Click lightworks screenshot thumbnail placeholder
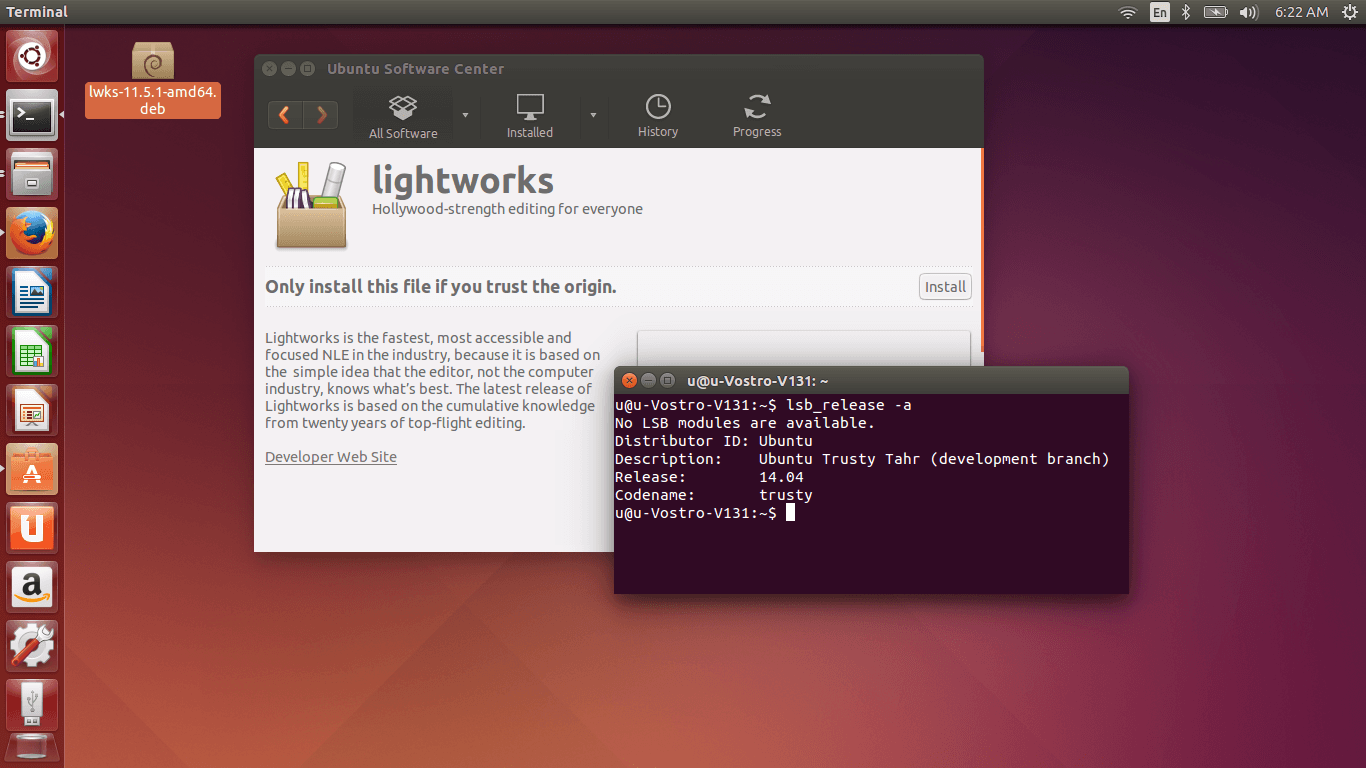The width and height of the screenshot is (1366, 768). pos(804,348)
